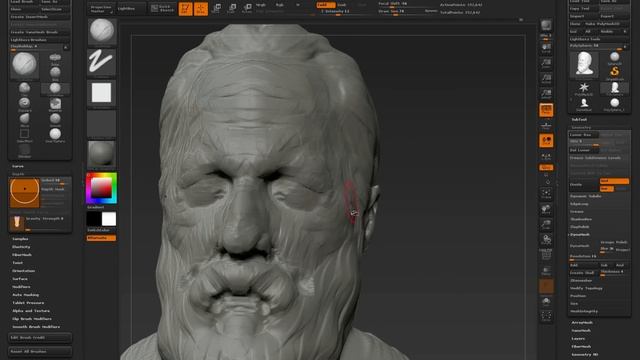
Task: Click the Frame icon on right shelf
Action: click(x=546, y=193)
